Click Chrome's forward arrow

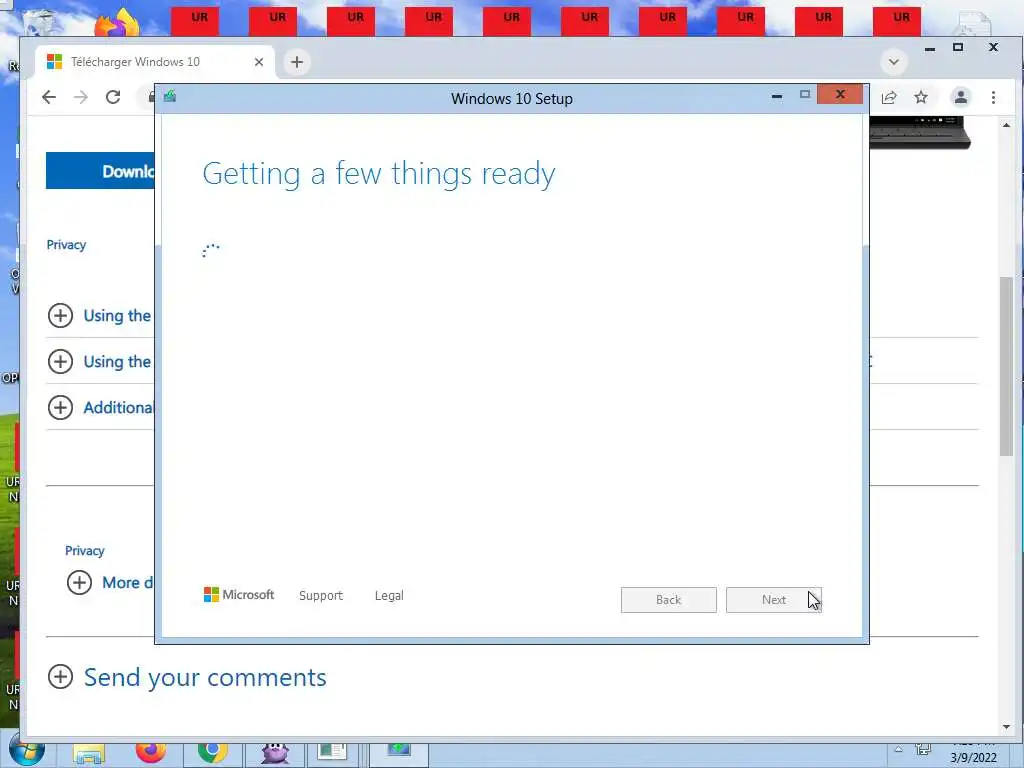click(81, 97)
